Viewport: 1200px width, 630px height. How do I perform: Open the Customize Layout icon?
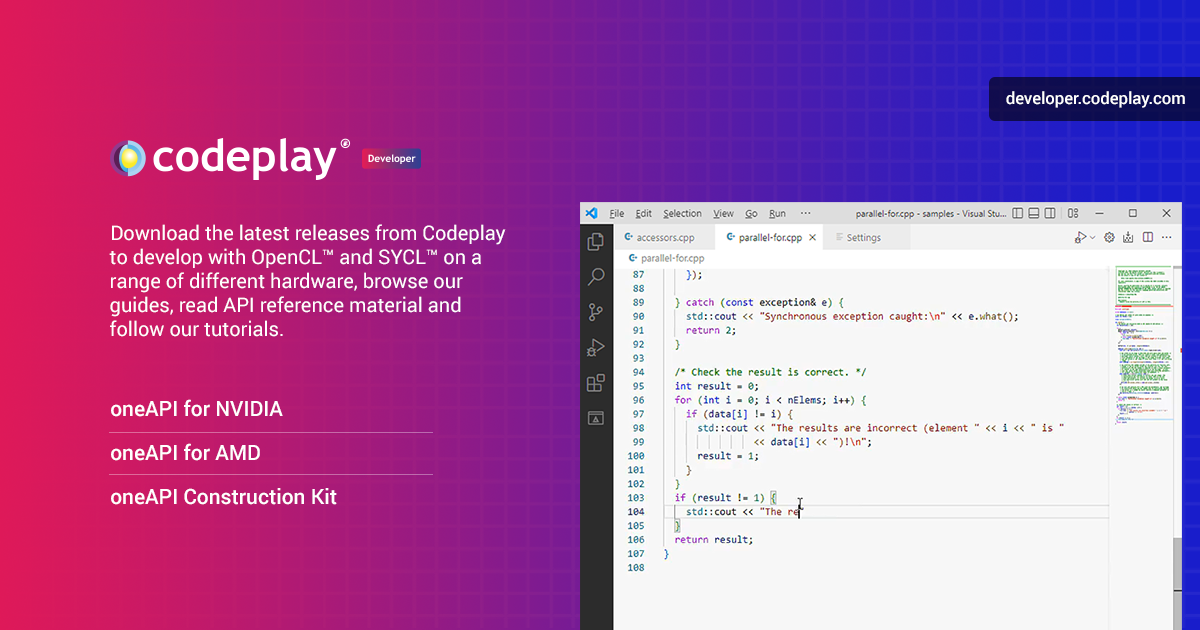click(x=1073, y=213)
